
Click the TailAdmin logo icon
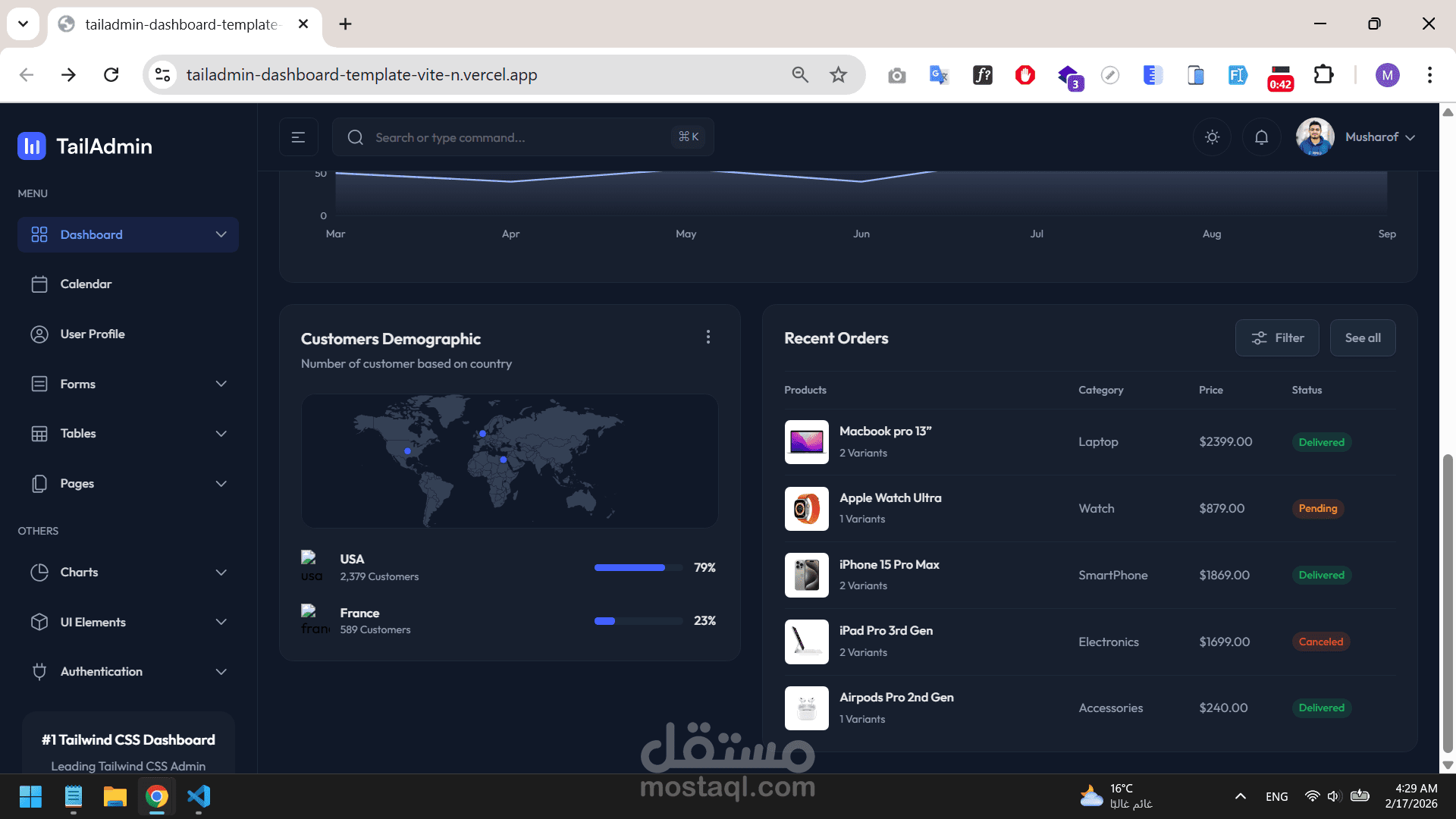pos(32,146)
